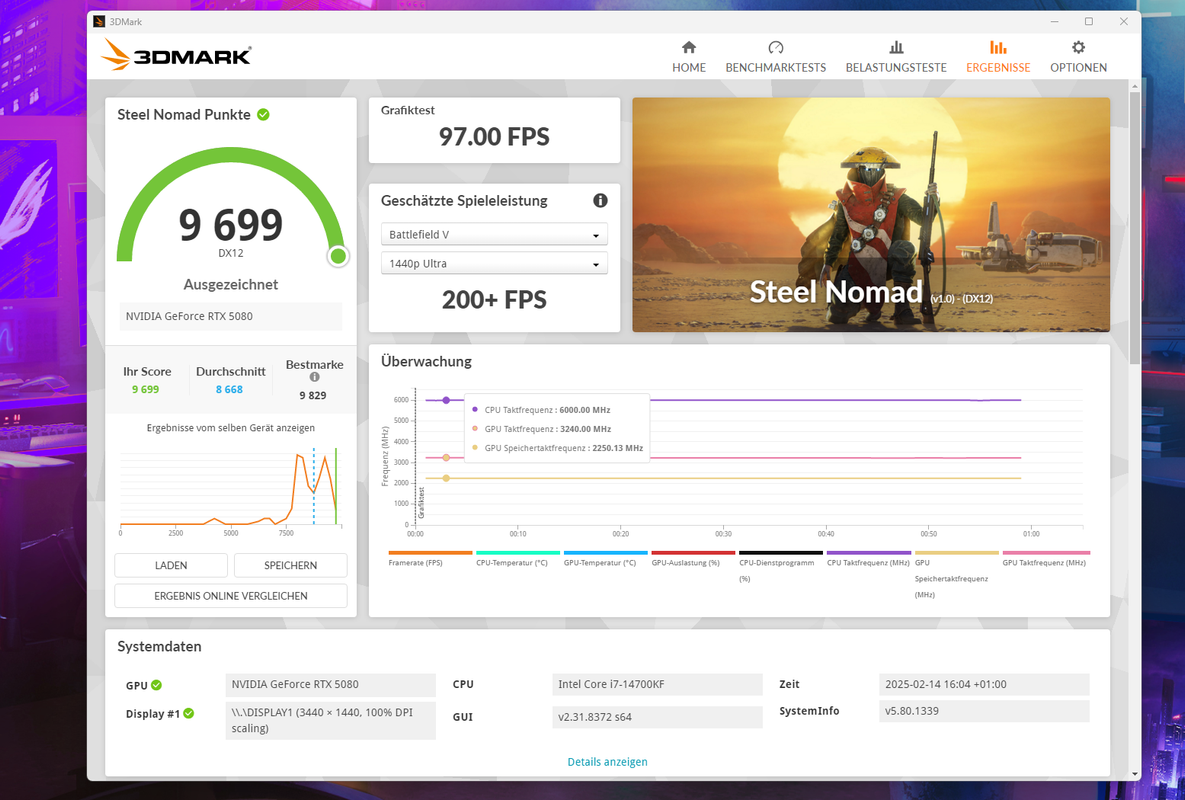Toggle CPU-Dienstprogramm black legend entry

781,567
